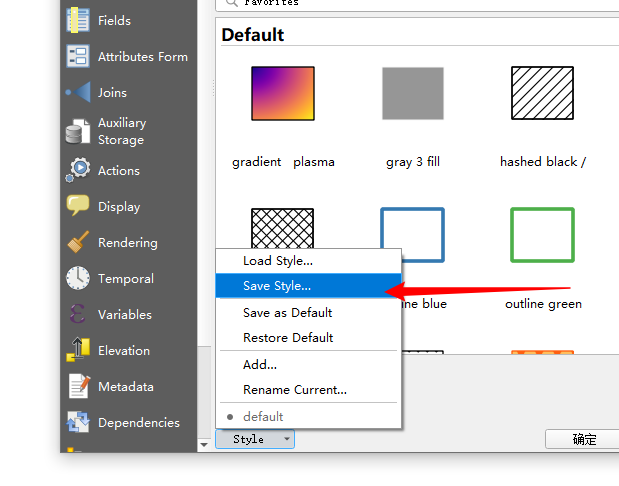Click the Temporal label text
619x486 pixels.
[126, 278]
